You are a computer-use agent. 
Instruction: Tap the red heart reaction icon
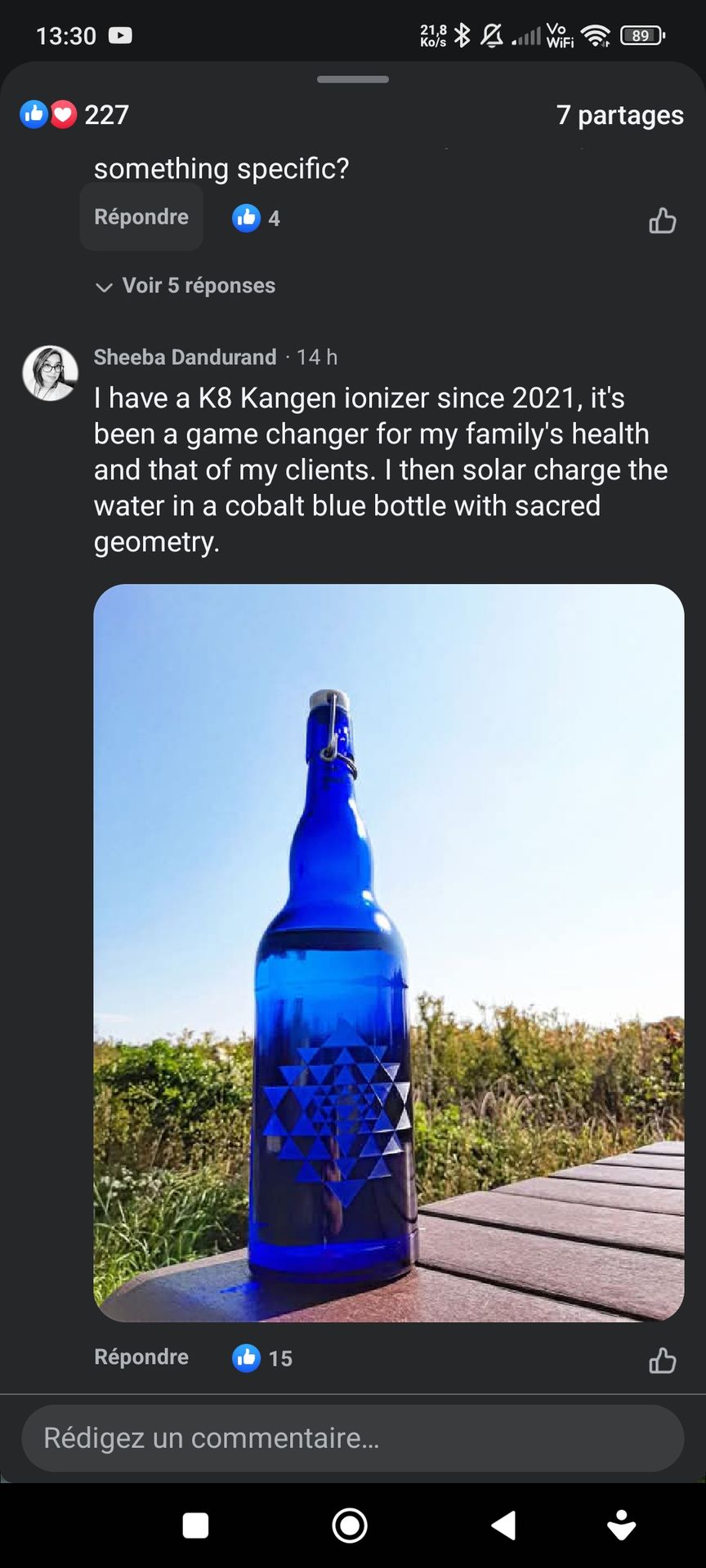coord(63,114)
